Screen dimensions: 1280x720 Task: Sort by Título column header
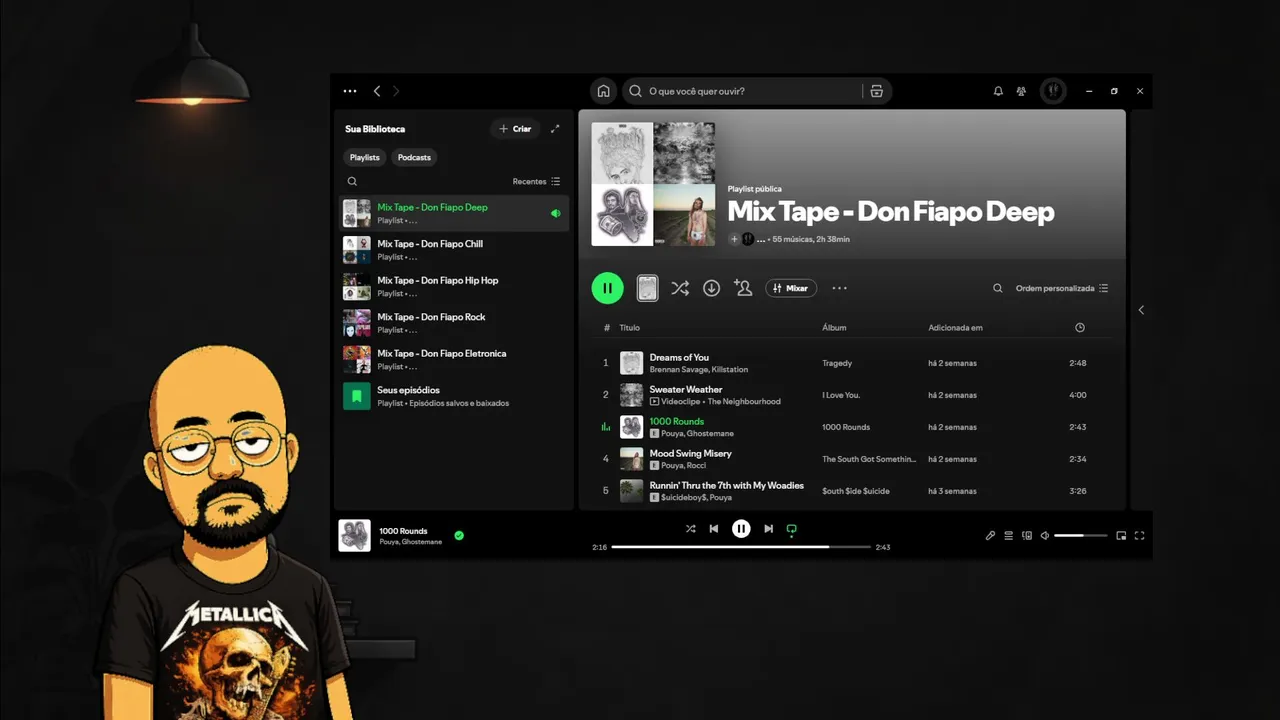[x=630, y=328]
